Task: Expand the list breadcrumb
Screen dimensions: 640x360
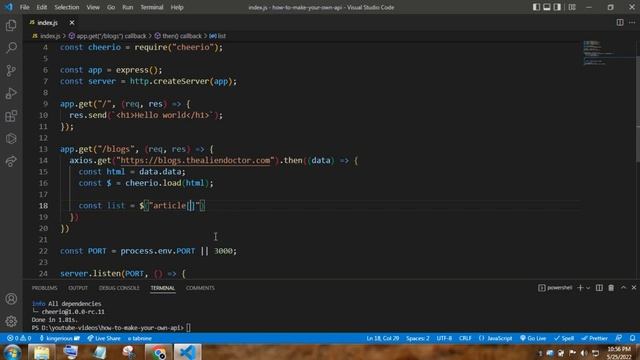Action: (x=218, y=36)
